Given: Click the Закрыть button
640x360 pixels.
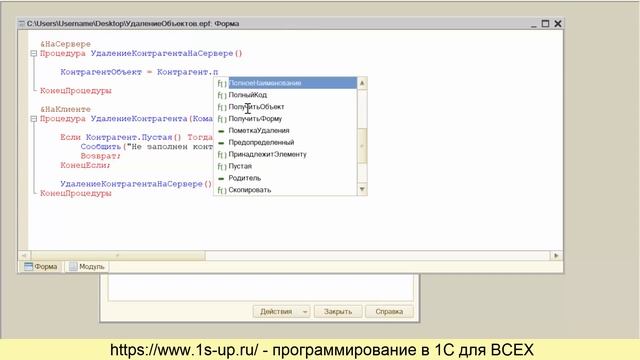Looking at the screenshot, I should click(338, 311).
